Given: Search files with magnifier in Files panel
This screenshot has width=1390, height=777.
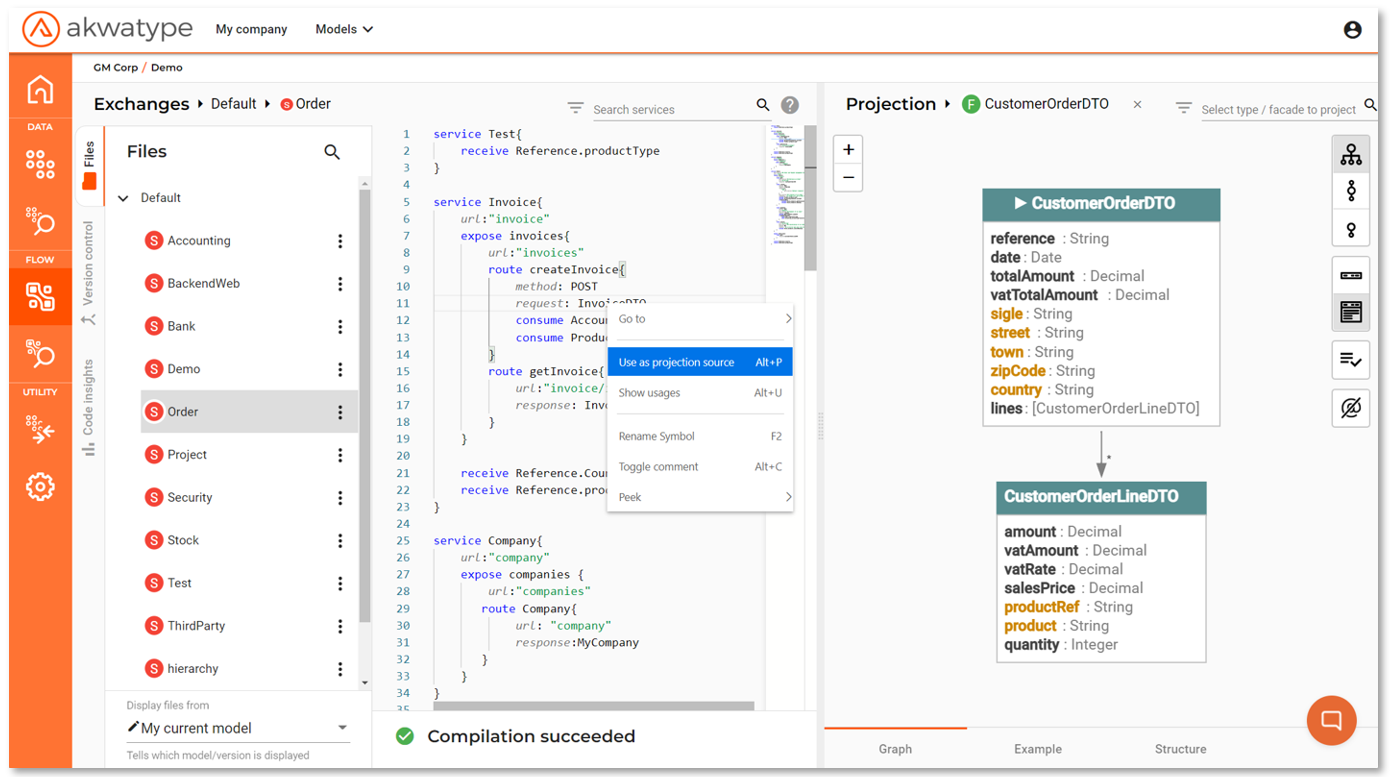Looking at the screenshot, I should (x=332, y=152).
